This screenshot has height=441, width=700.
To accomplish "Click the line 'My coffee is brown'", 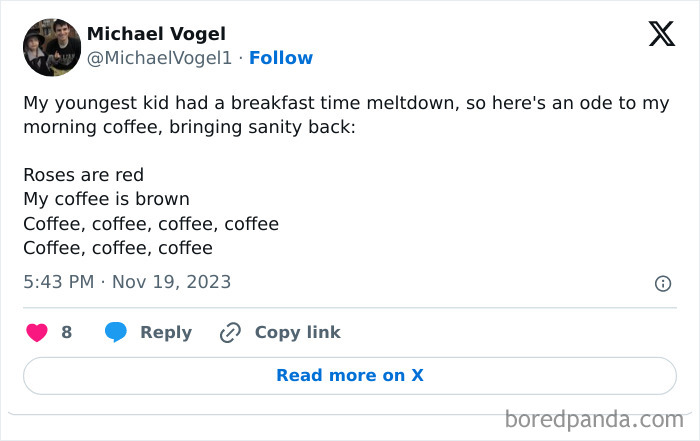I will (x=106, y=199).
